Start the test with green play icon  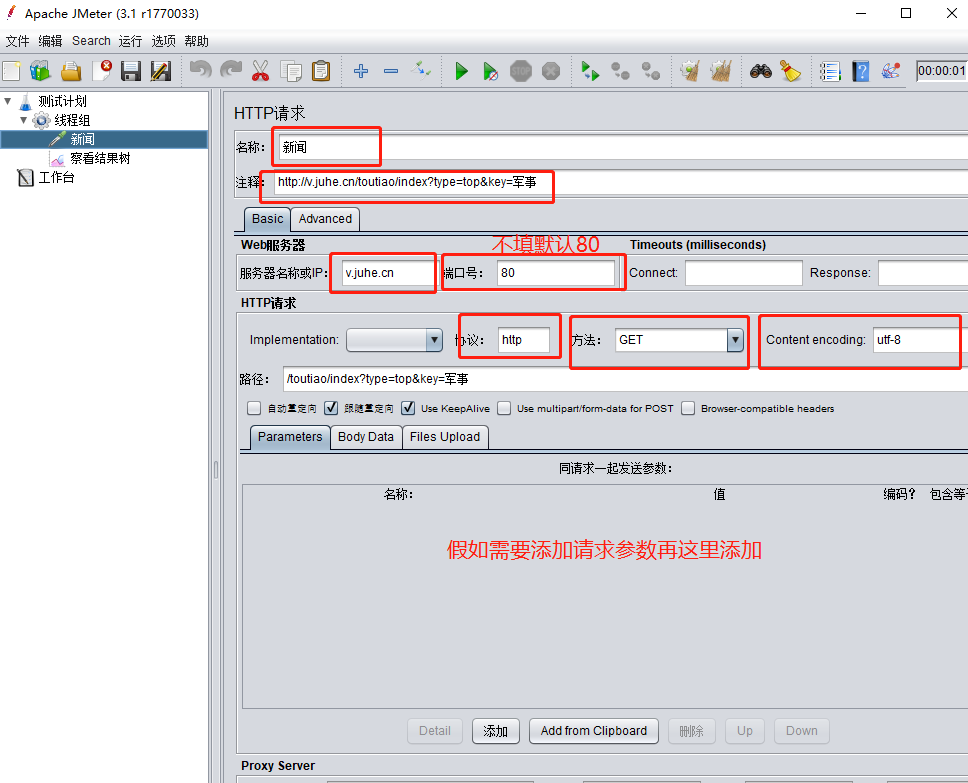tap(461, 71)
